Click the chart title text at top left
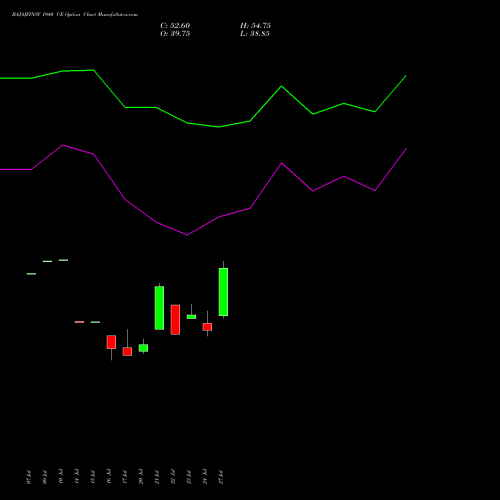This screenshot has height=500, width=500. pyautogui.click(x=75, y=15)
